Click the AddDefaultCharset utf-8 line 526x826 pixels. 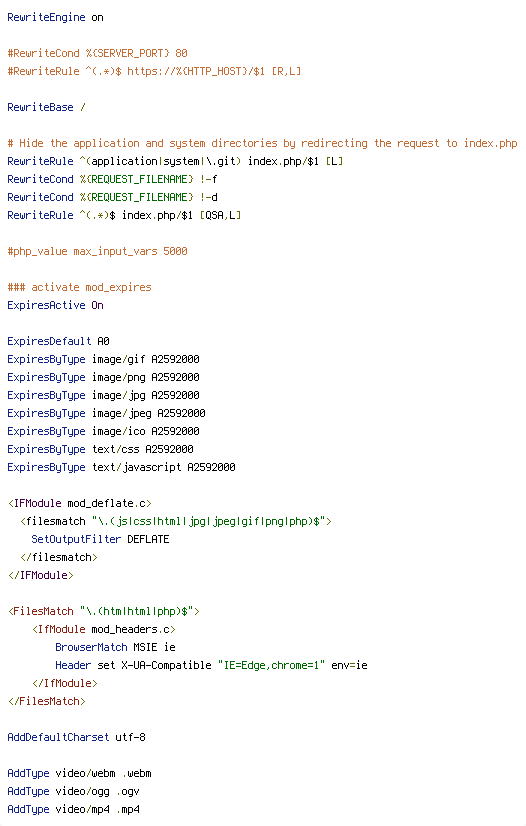point(76,738)
